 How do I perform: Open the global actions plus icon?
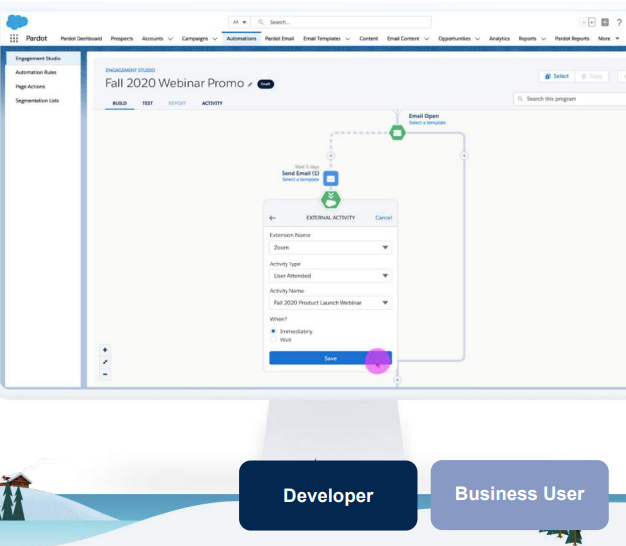click(605, 22)
